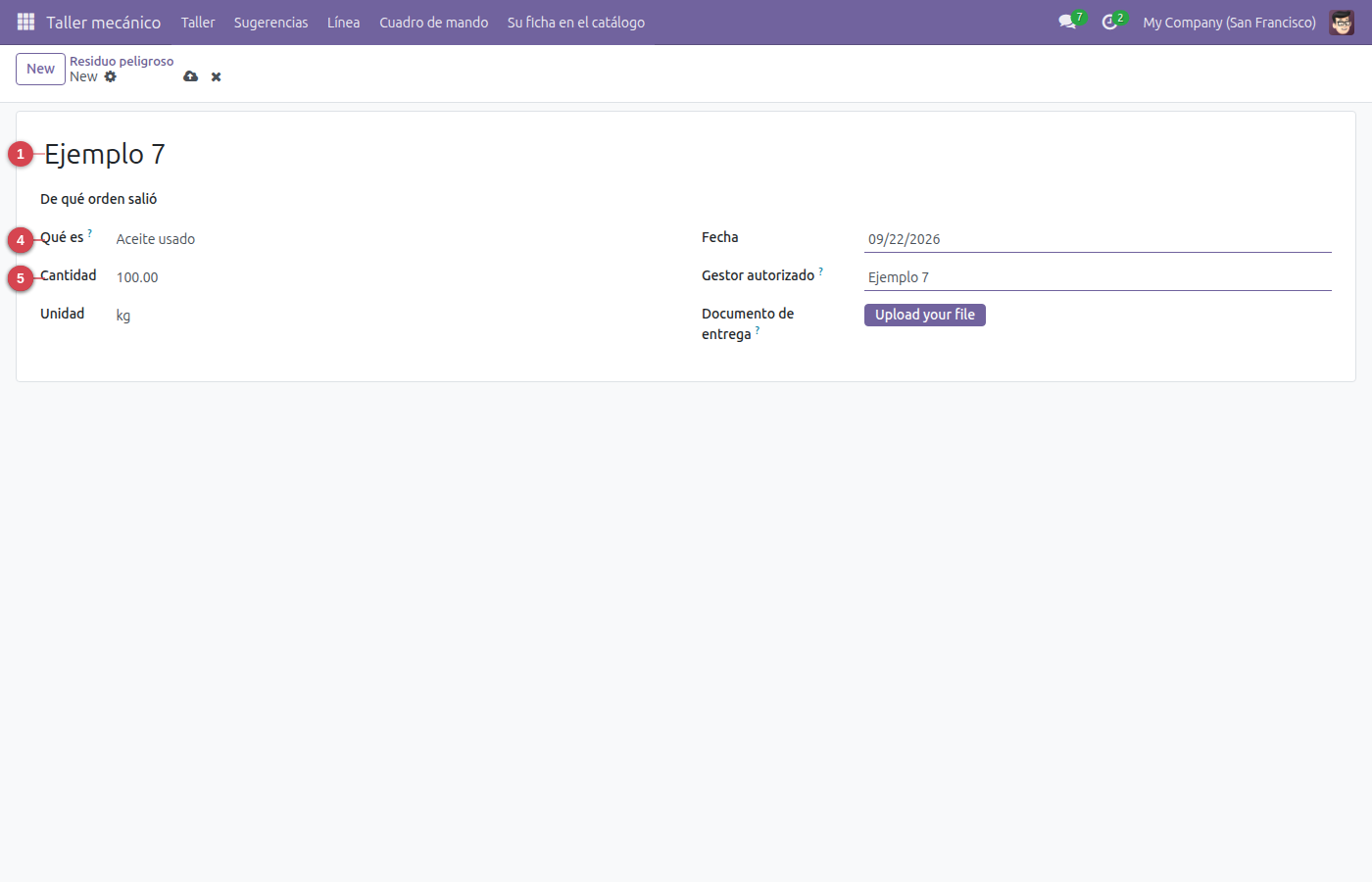The image size is (1372, 882).
Task: Open the activities clock icon
Action: click(1109, 22)
